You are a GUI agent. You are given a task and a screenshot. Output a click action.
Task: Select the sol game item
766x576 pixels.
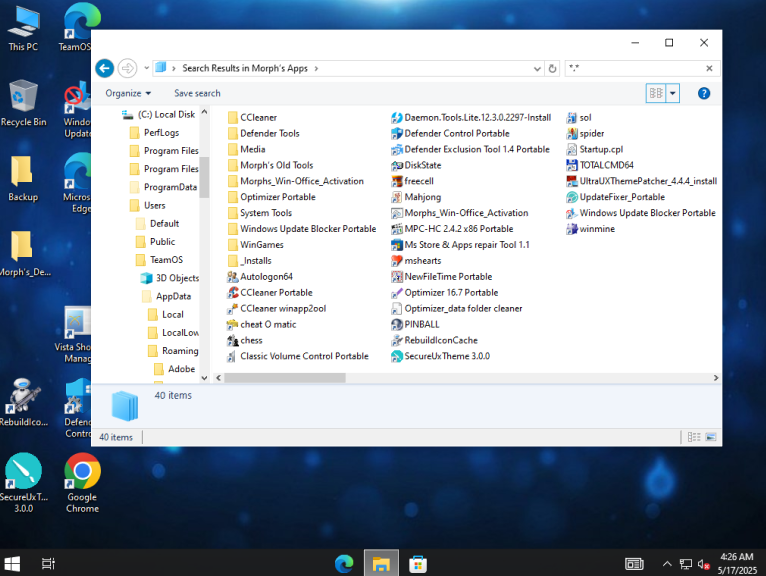coord(579,117)
